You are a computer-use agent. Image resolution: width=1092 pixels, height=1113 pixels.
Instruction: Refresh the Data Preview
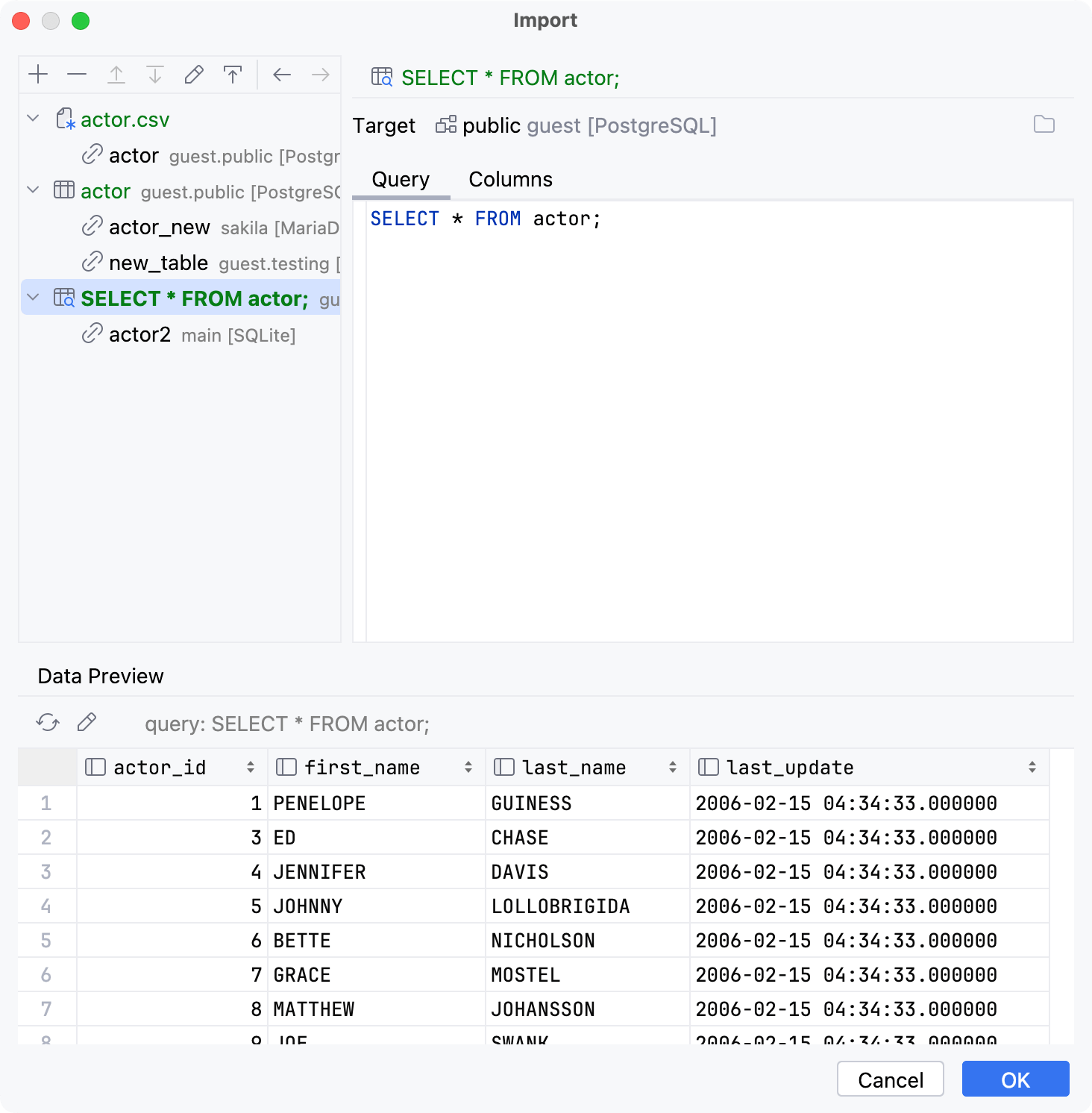click(x=47, y=722)
